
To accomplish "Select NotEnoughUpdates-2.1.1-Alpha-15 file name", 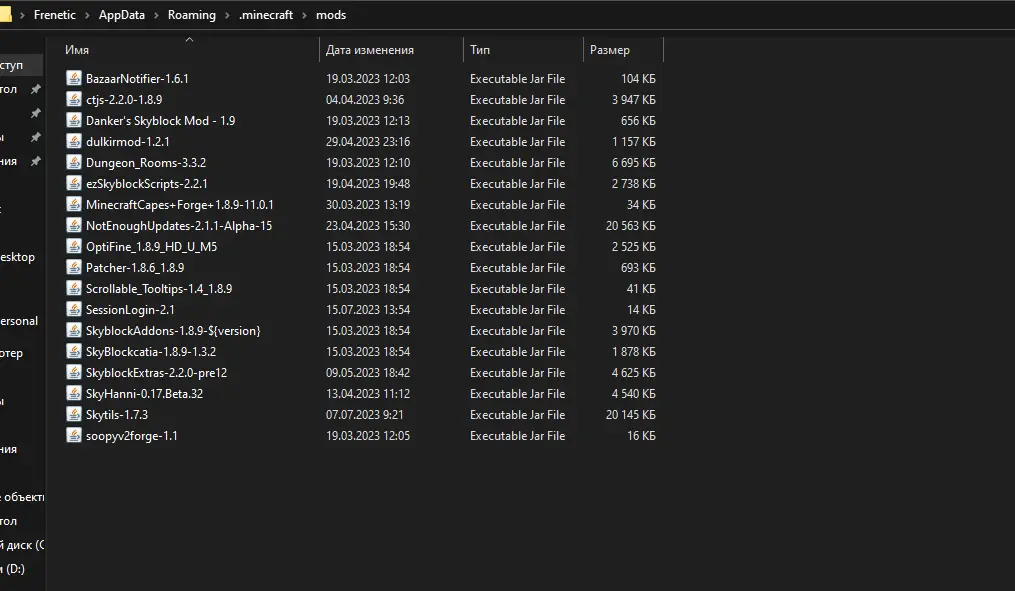I will [179, 226].
